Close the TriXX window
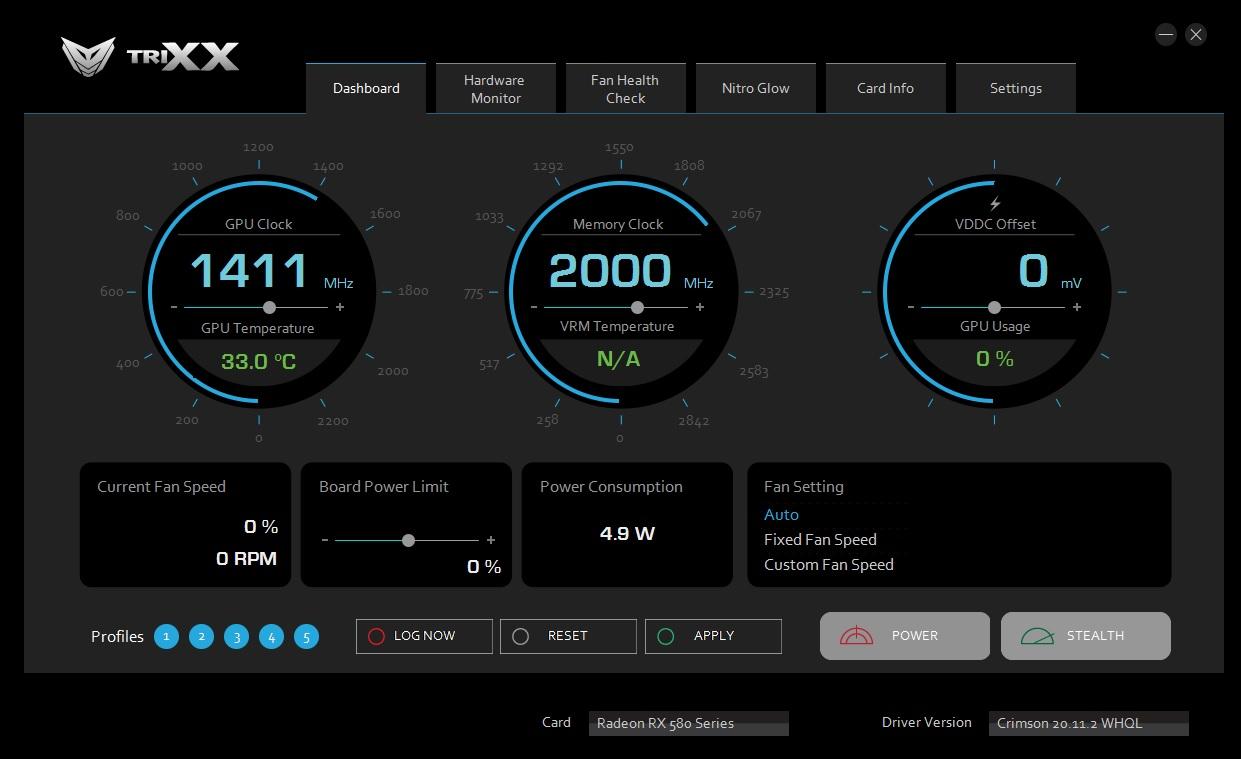1241x759 pixels. click(x=1196, y=34)
